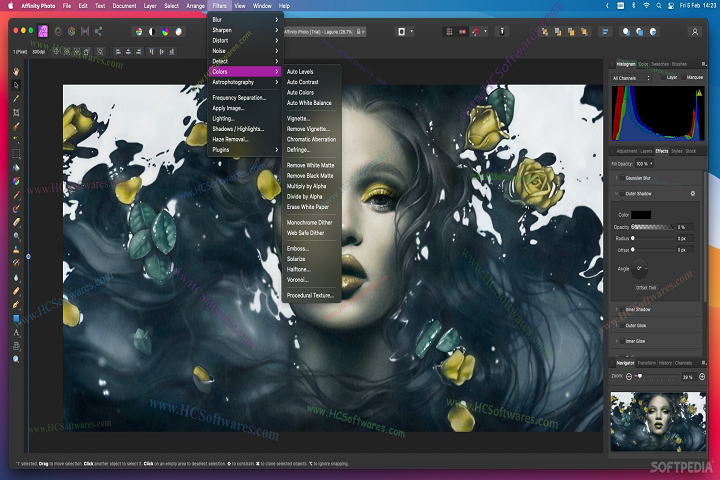Apply Auto Contrast half-circle icon

pyautogui.click(x=152, y=32)
